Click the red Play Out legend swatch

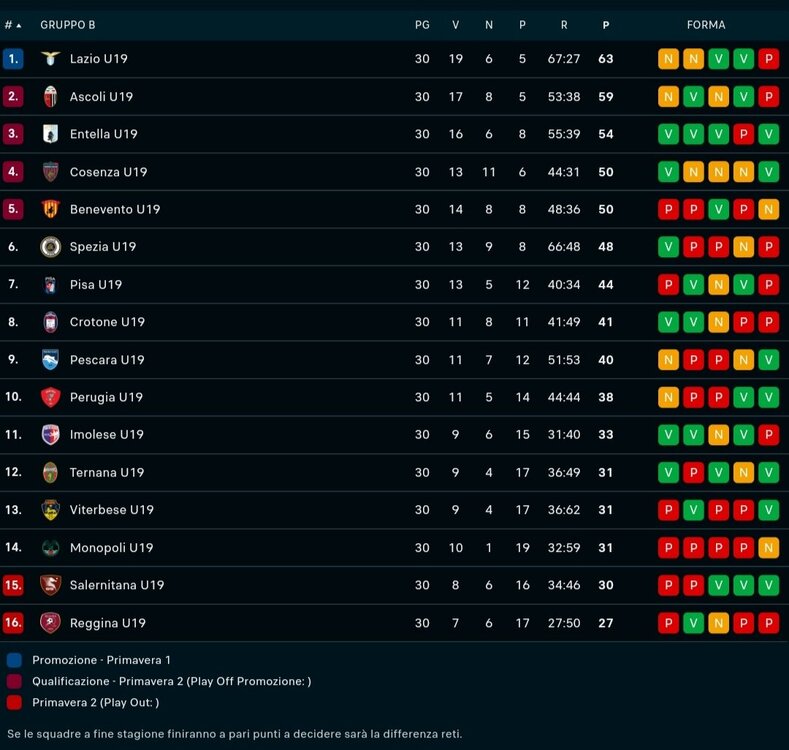pos(14,702)
